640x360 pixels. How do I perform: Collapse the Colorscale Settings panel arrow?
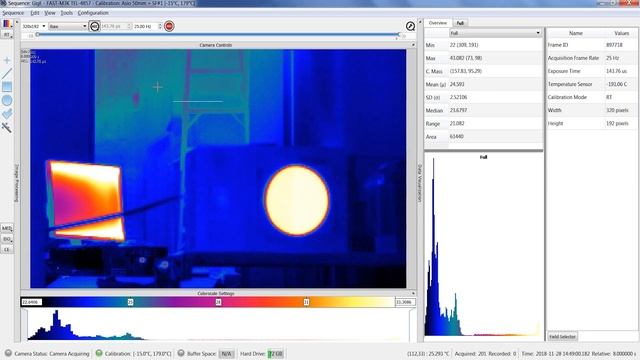pos(413,293)
